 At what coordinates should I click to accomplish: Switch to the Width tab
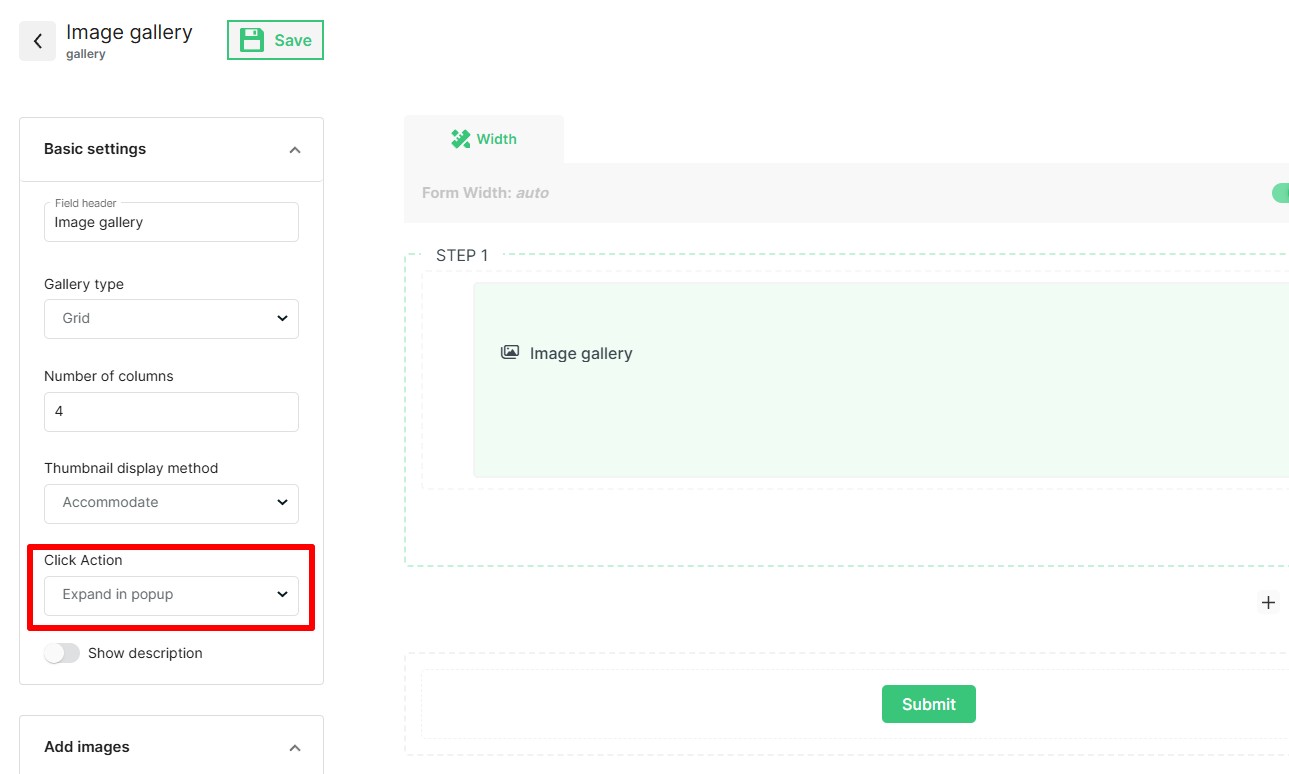[x=484, y=138]
